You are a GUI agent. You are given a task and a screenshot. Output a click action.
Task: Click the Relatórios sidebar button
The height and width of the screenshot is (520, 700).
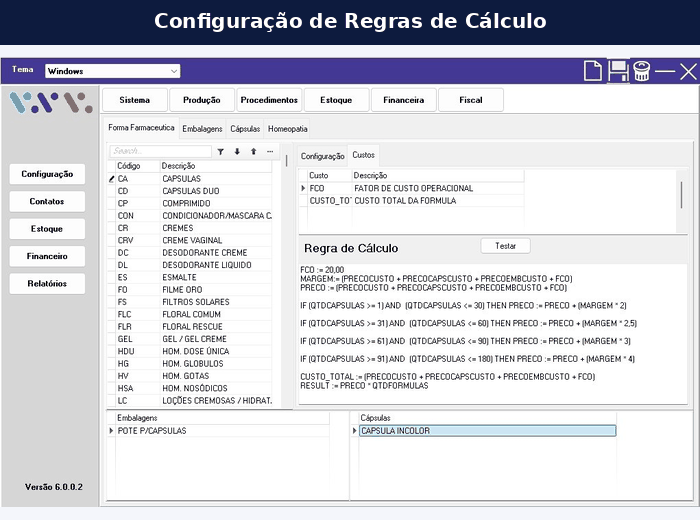(47, 283)
